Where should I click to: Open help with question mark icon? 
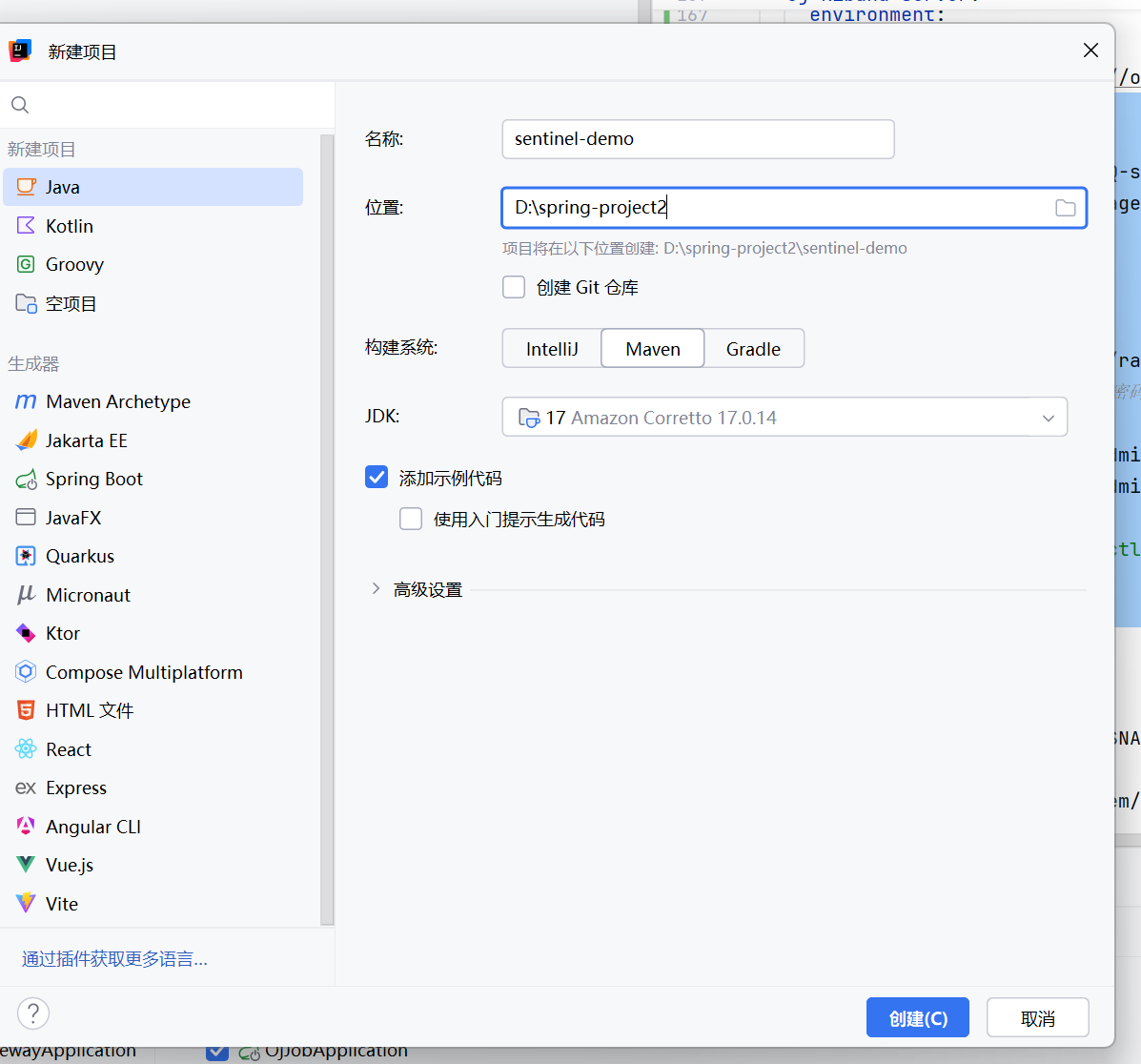(33, 1013)
